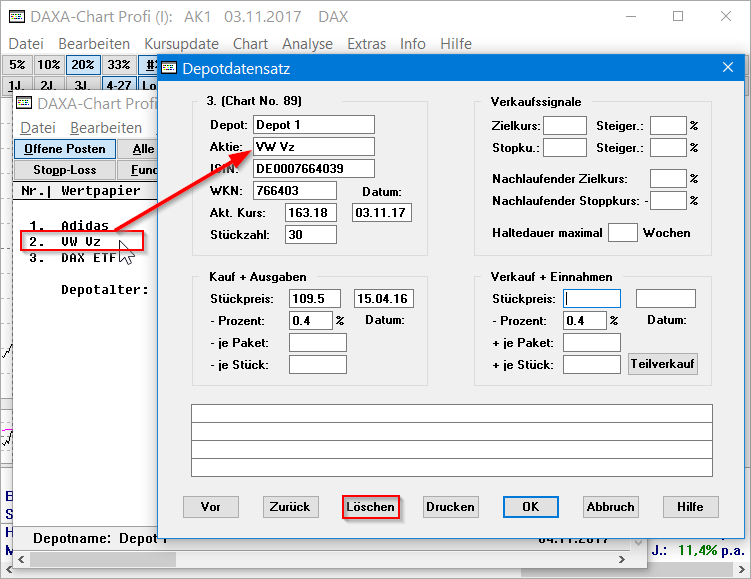751x579 pixels.
Task: Delete the record with Löschen
Action: tap(370, 507)
